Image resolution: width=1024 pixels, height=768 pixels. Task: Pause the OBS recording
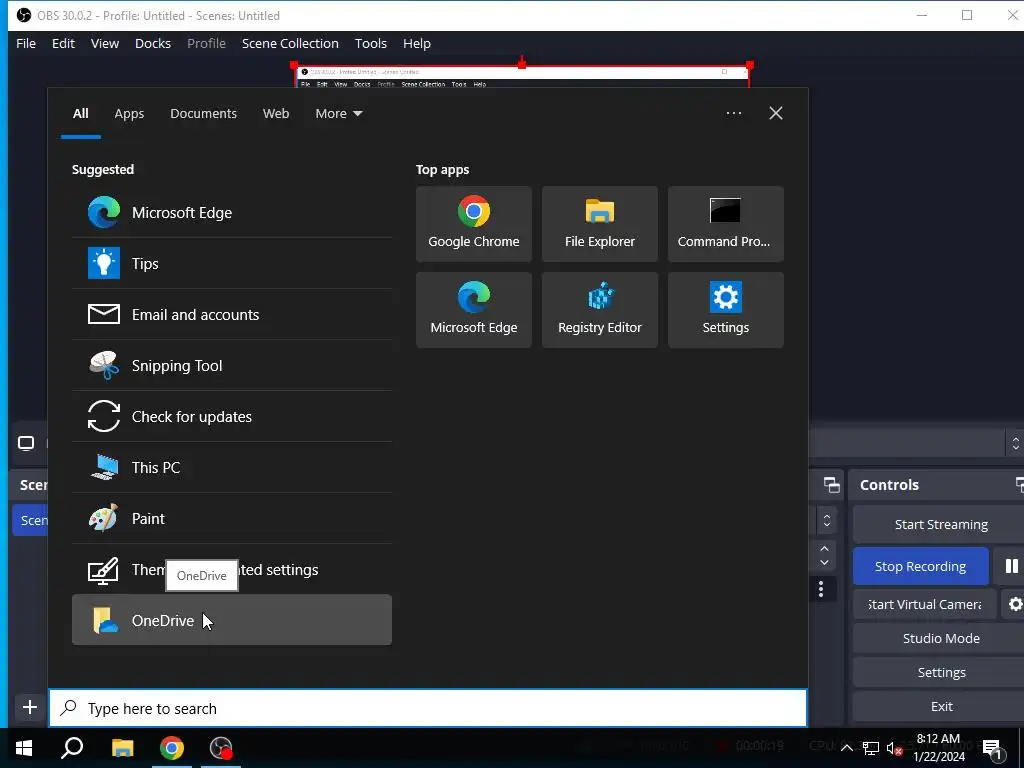click(x=1010, y=566)
